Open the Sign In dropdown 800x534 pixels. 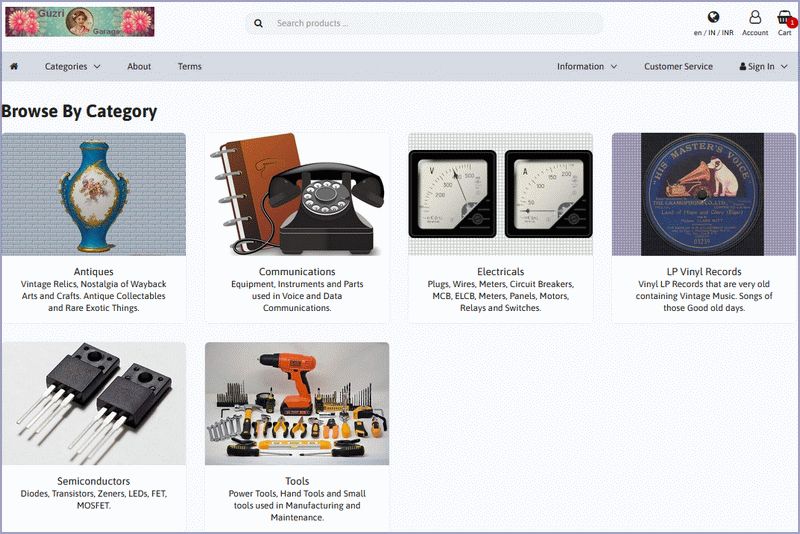763,67
